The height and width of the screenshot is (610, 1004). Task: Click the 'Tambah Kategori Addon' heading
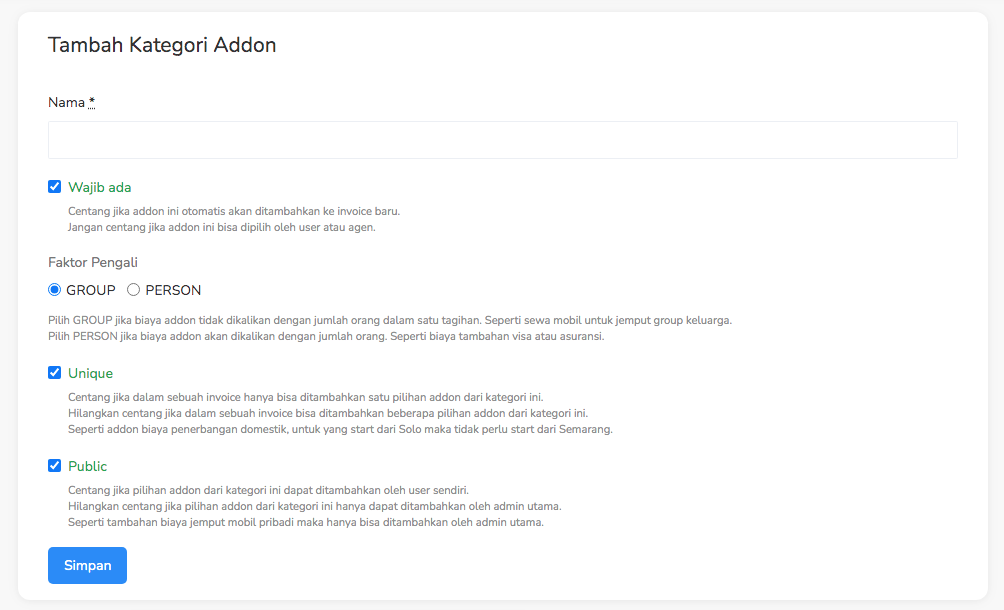(x=162, y=45)
